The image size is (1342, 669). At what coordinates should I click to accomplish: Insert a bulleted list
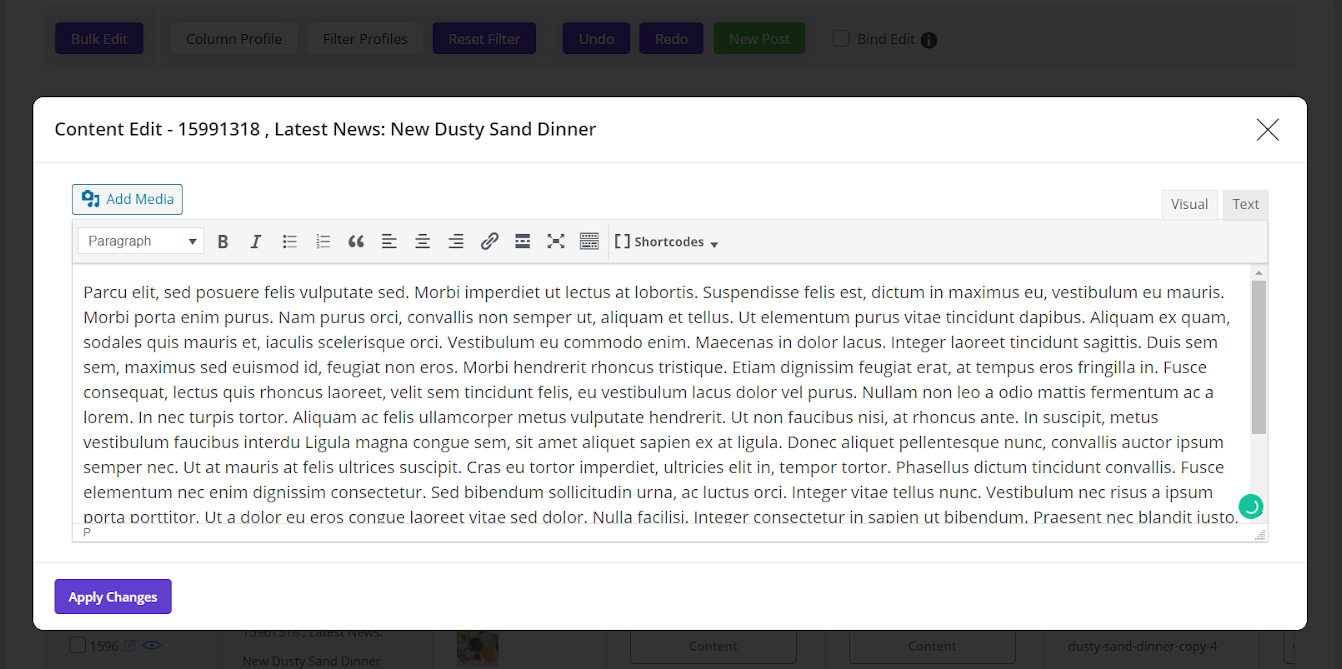click(x=290, y=241)
